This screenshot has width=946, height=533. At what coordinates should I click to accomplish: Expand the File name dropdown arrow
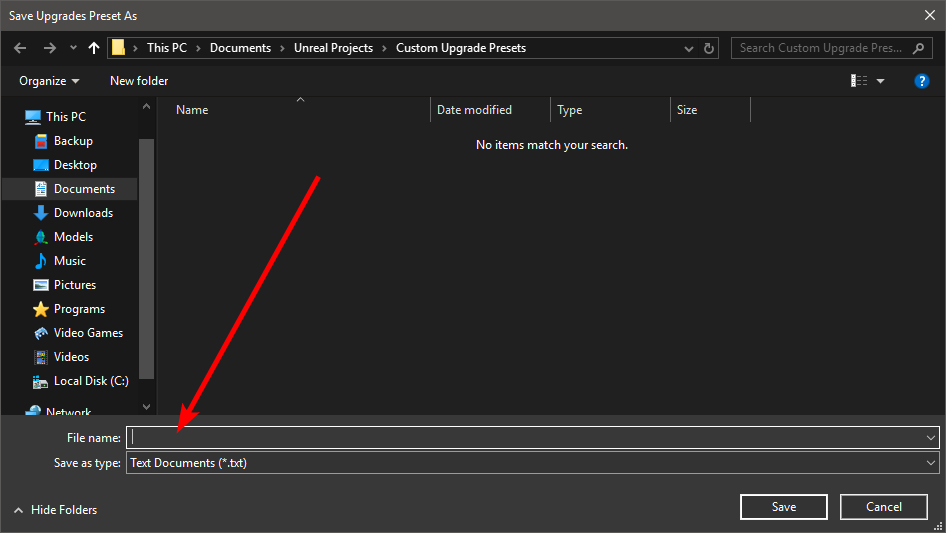click(x=931, y=438)
